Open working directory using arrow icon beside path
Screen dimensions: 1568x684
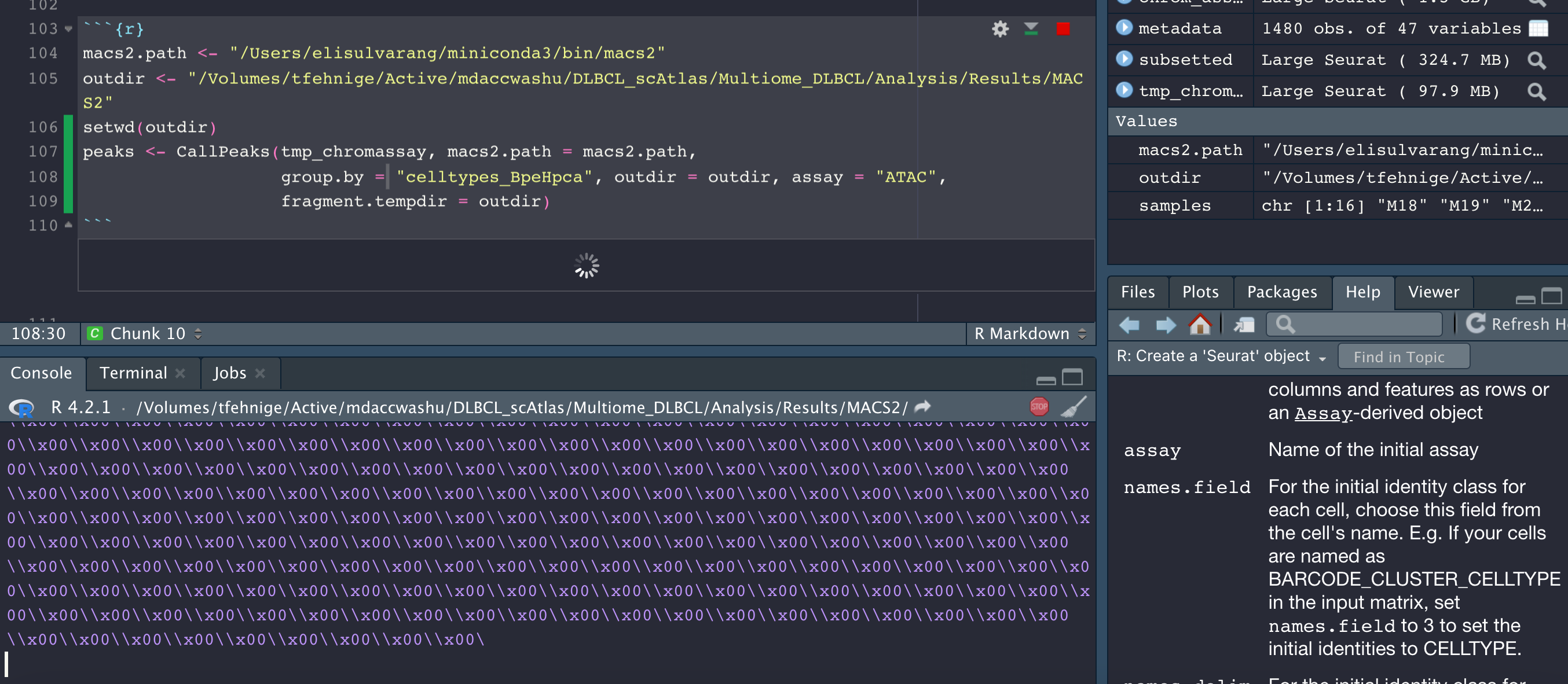tap(922, 406)
